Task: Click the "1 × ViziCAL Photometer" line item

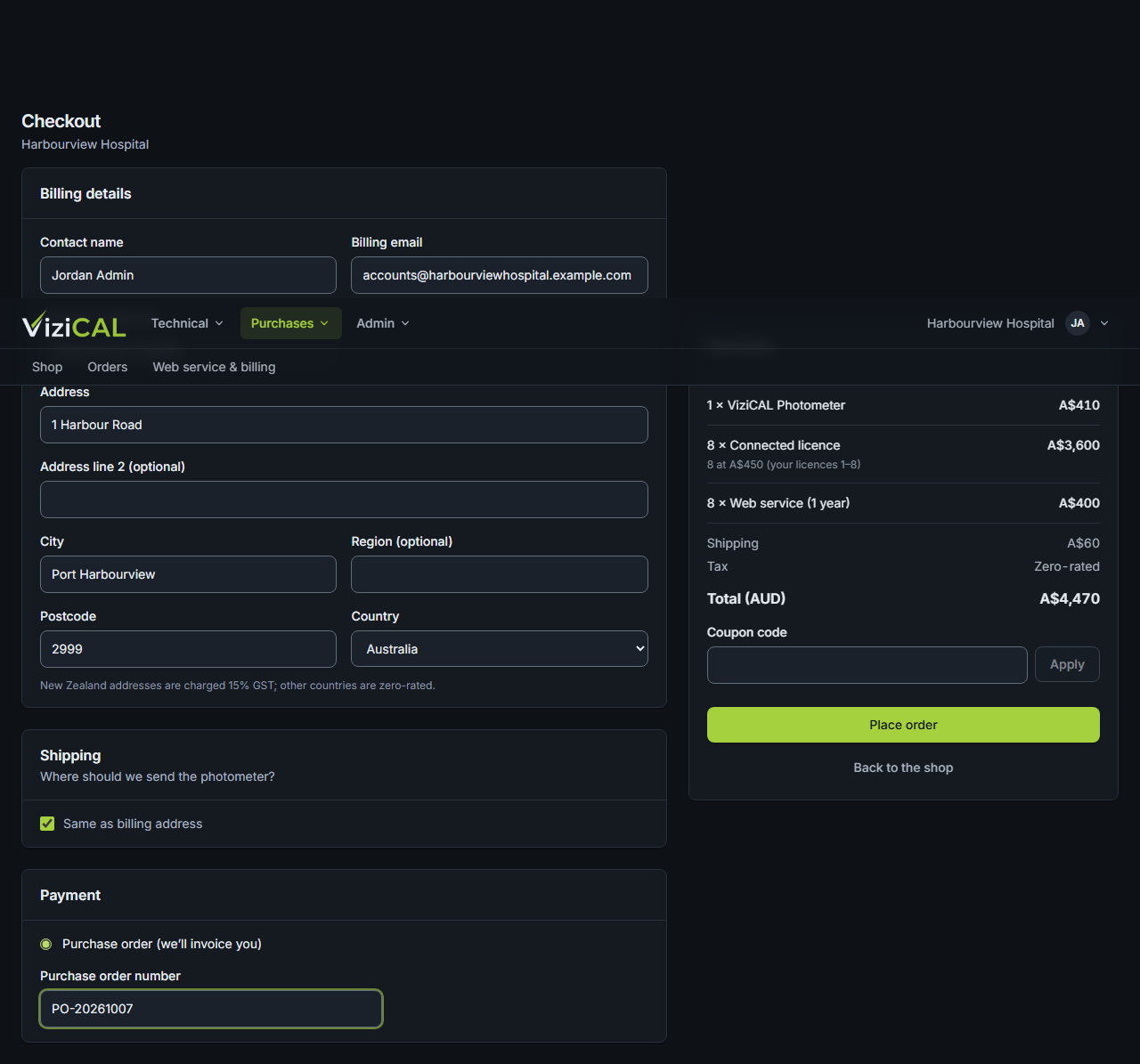Action: [776, 405]
